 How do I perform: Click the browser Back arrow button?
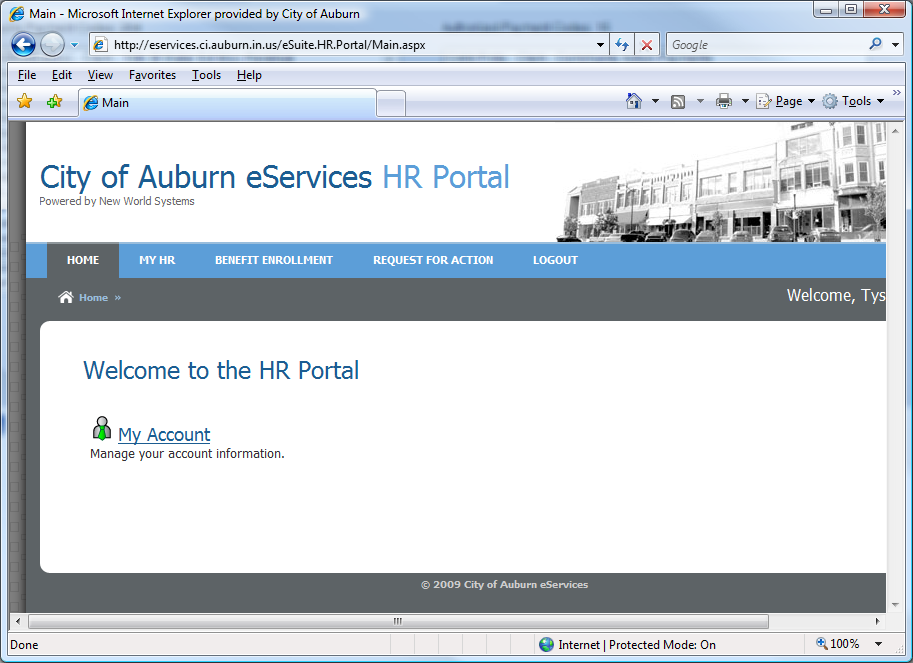23,45
